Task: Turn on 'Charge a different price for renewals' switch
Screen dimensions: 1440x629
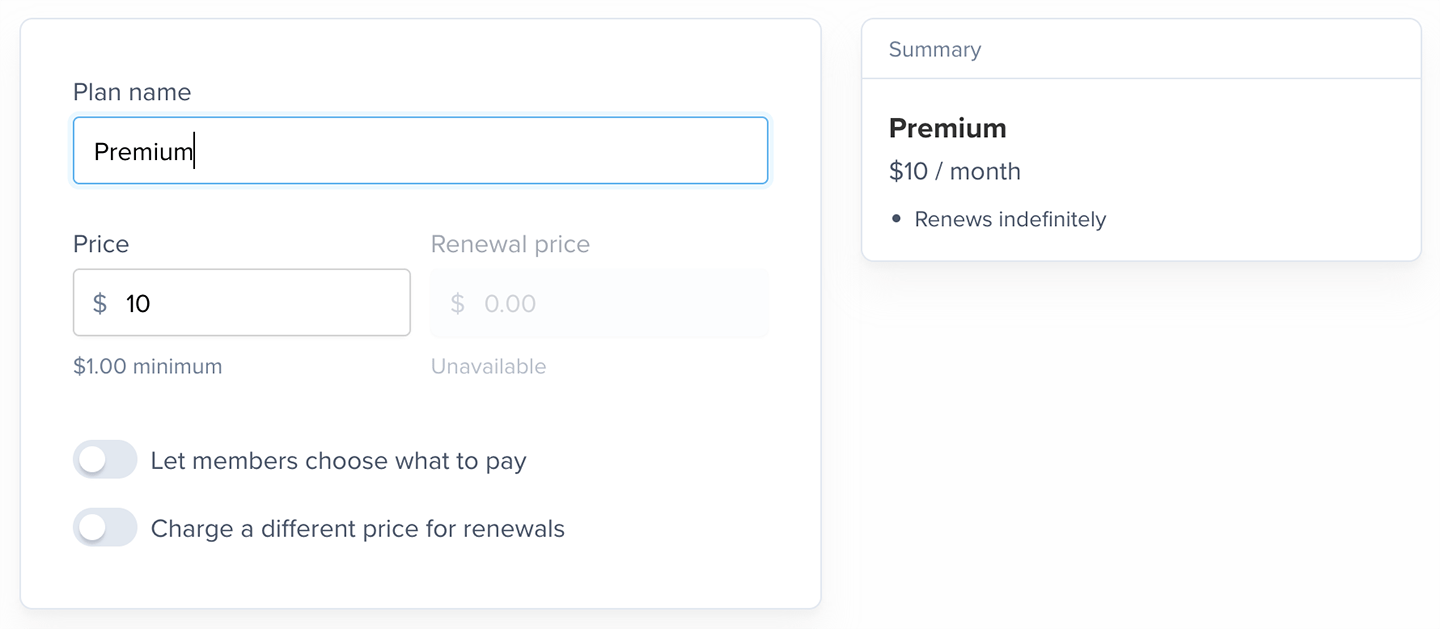Action: (x=105, y=528)
